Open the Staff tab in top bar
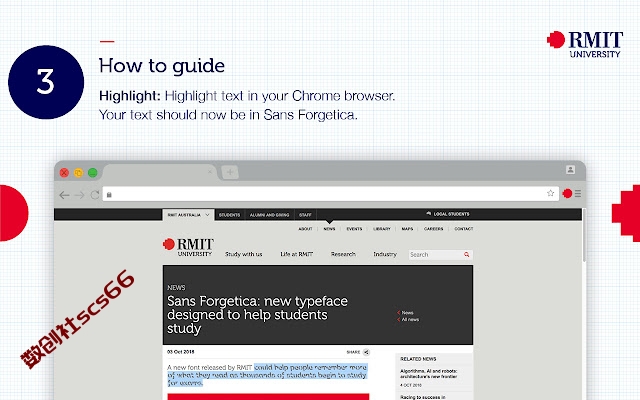The width and height of the screenshot is (640, 400). (305, 215)
